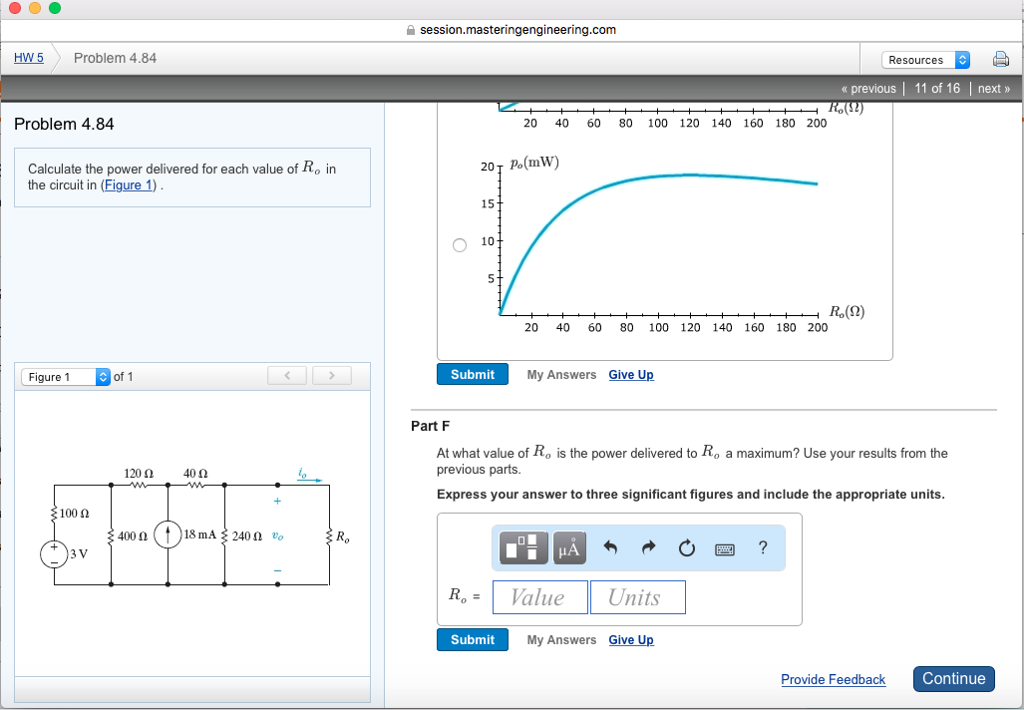Click inside the Value input field

tap(540, 597)
